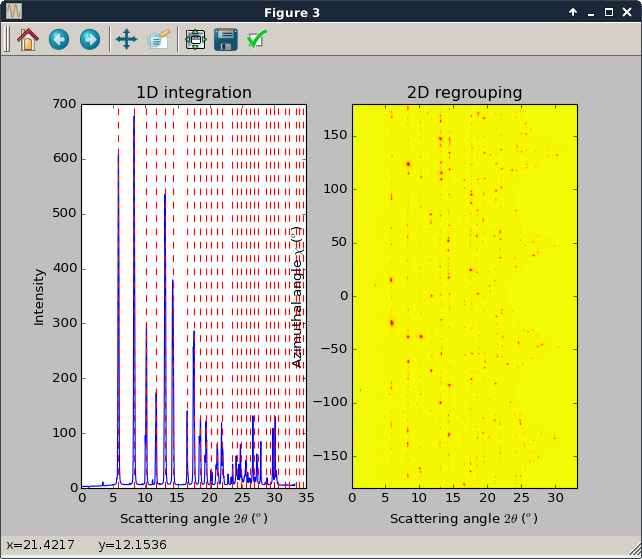Open figure options with green checkmark icon
642x559 pixels.
(x=257, y=39)
